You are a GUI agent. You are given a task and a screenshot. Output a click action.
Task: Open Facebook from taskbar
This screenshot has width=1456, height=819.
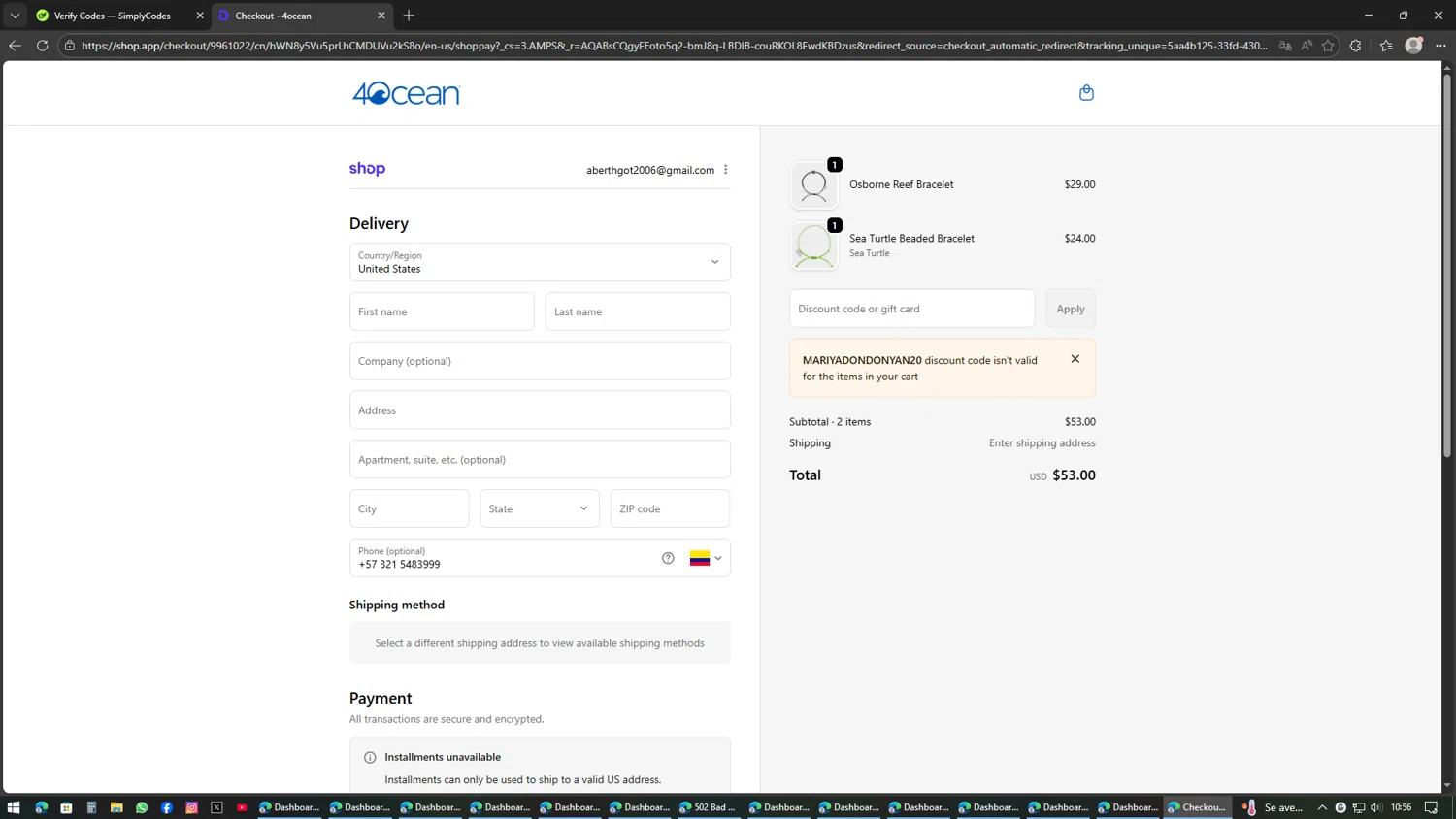[167, 807]
